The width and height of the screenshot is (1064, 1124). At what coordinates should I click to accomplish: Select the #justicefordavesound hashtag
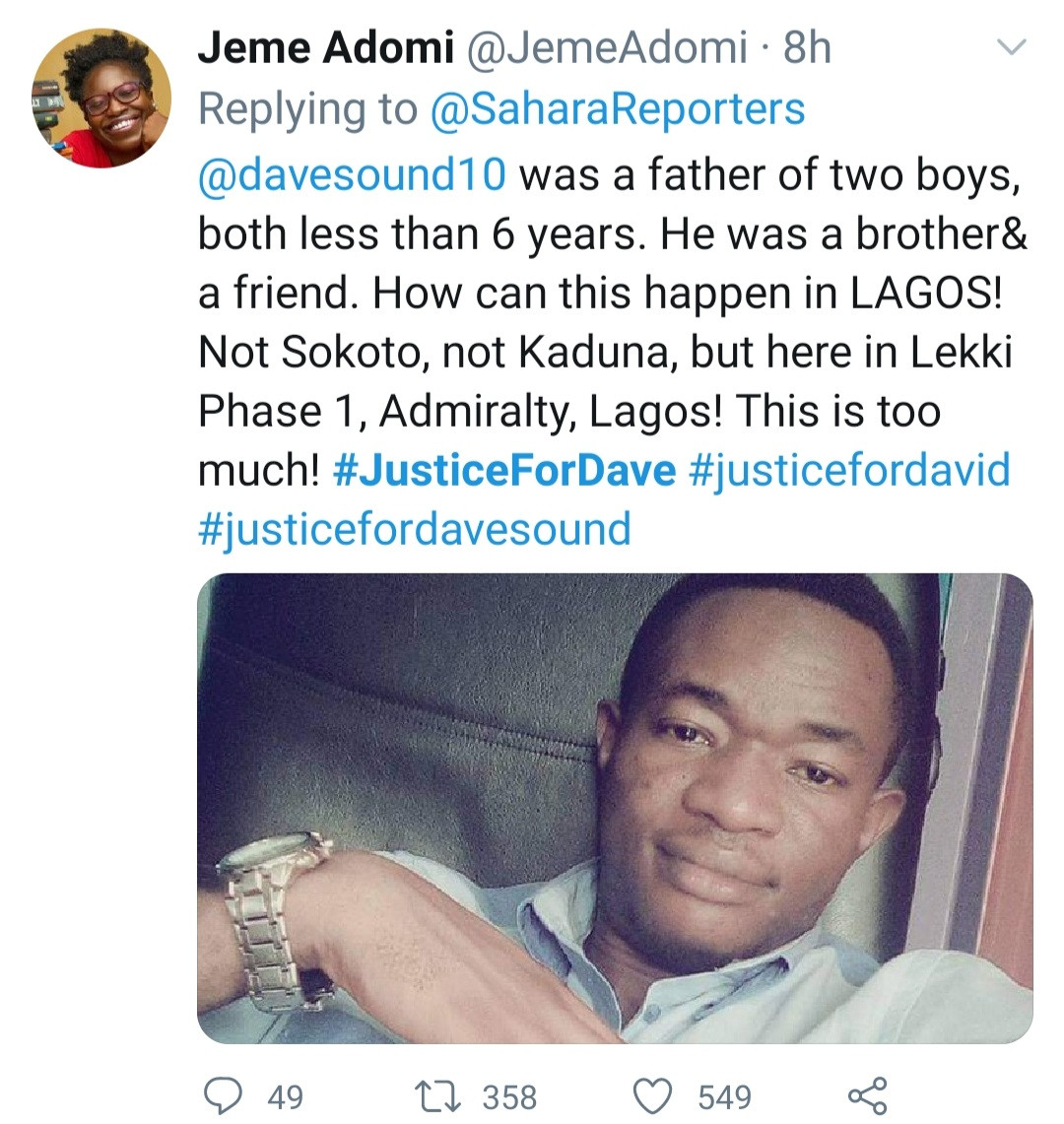(414, 529)
